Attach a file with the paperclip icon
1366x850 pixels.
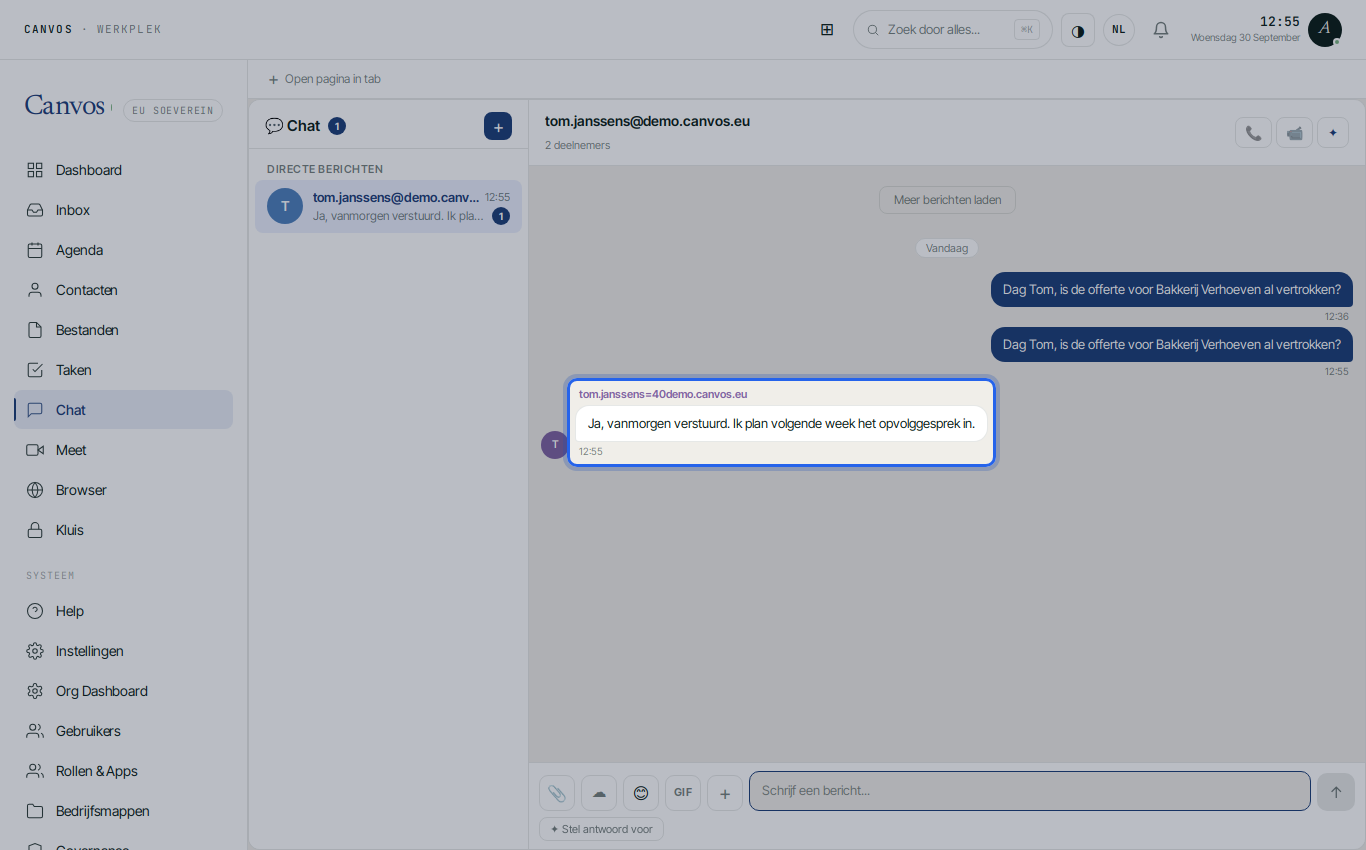coord(557,793)
